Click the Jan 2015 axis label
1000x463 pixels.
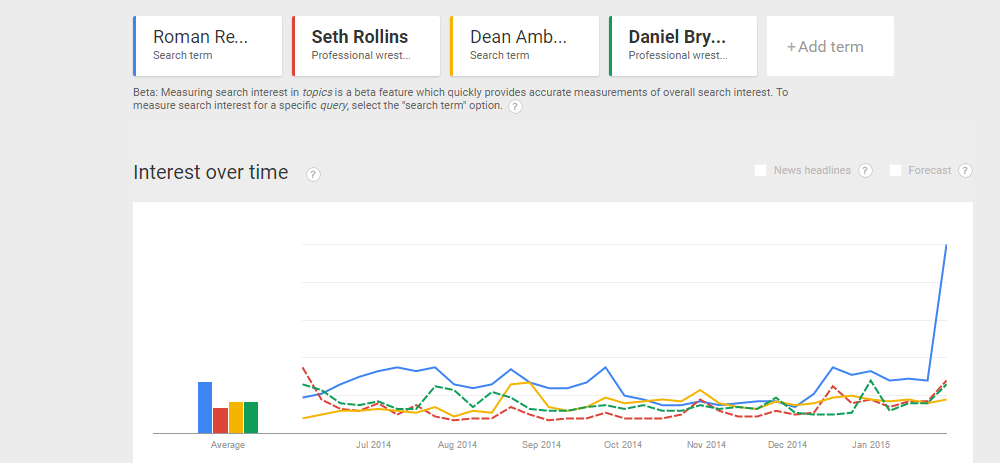pos(870,444)
